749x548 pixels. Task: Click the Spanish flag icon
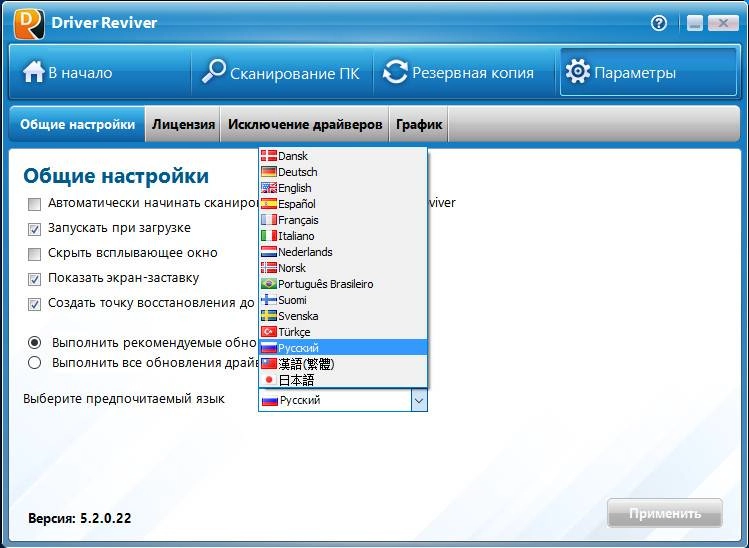(x=269, y=204)
